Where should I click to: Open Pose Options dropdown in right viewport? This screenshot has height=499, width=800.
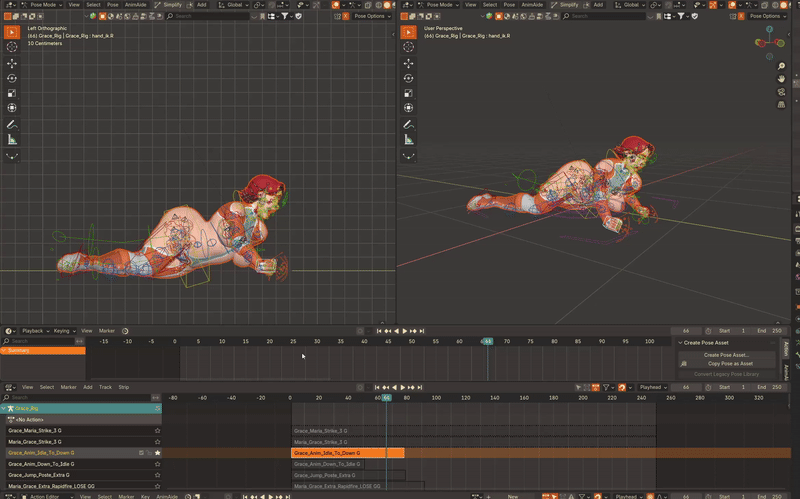click(x=768, y=16)
